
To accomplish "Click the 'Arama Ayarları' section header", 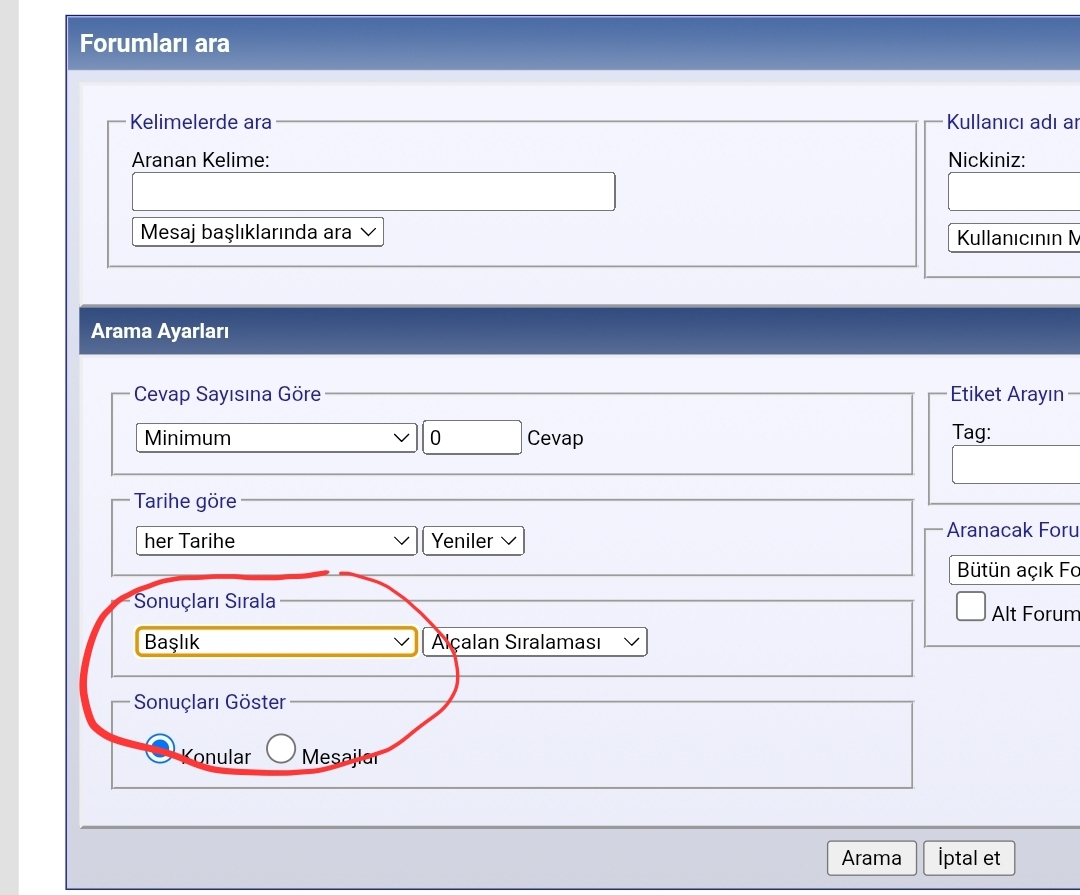I will point(160,331).
